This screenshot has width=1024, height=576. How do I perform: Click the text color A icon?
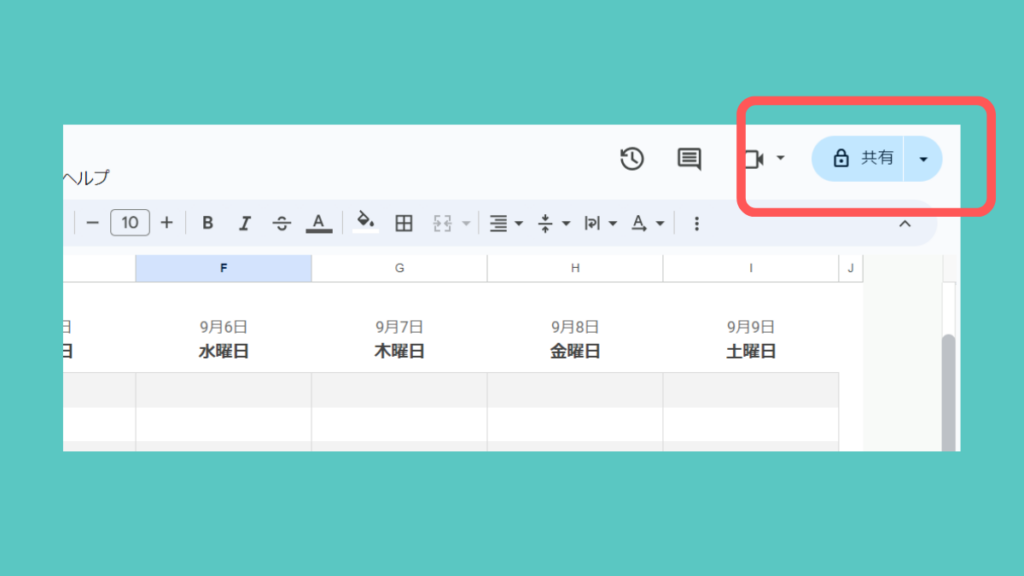click(x=319, y=222)
